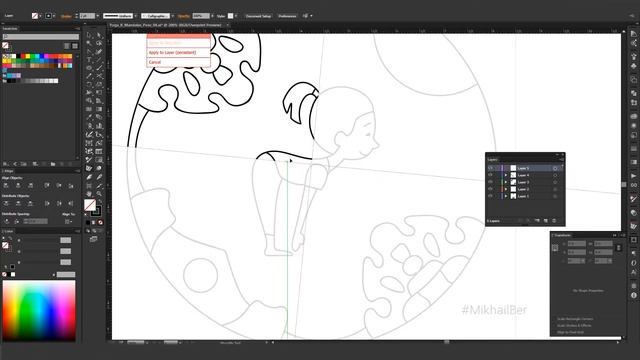640x360 pixels.
Task: Toggle Scale Strokes & Effects option
Action: pos(574,325)
